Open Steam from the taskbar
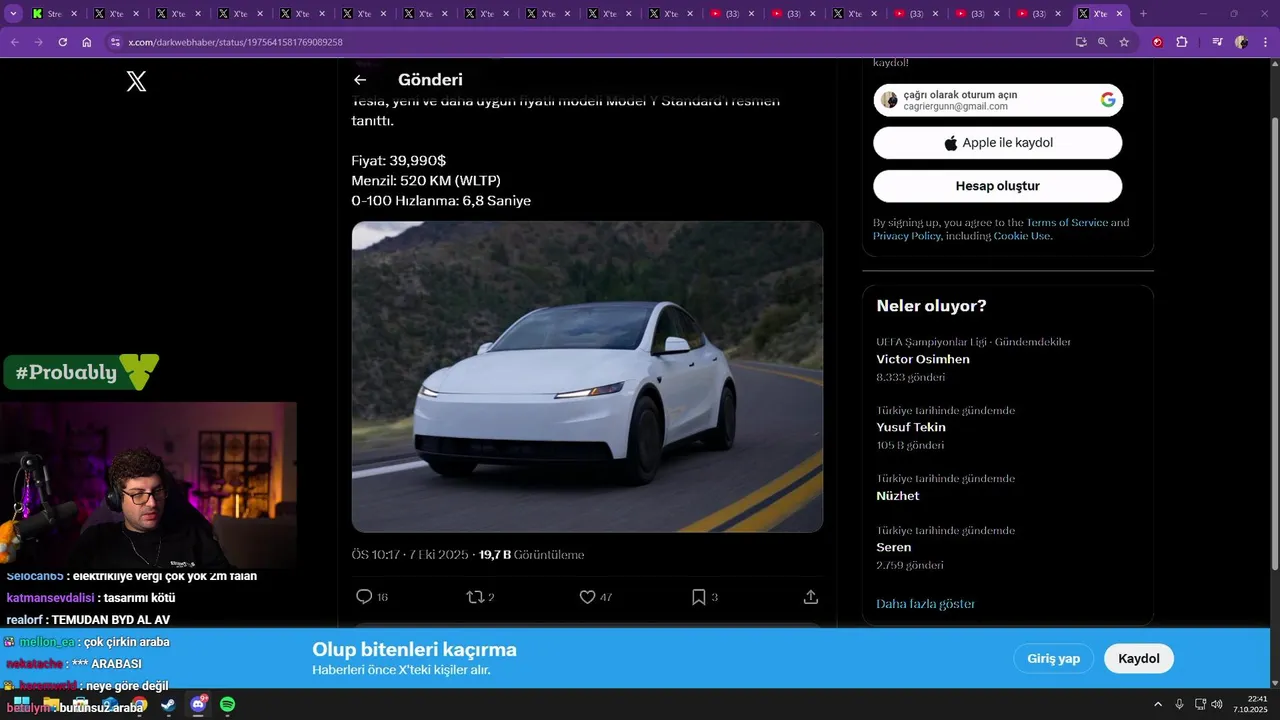Screen dimensions: 1280x720 (168, 705)
